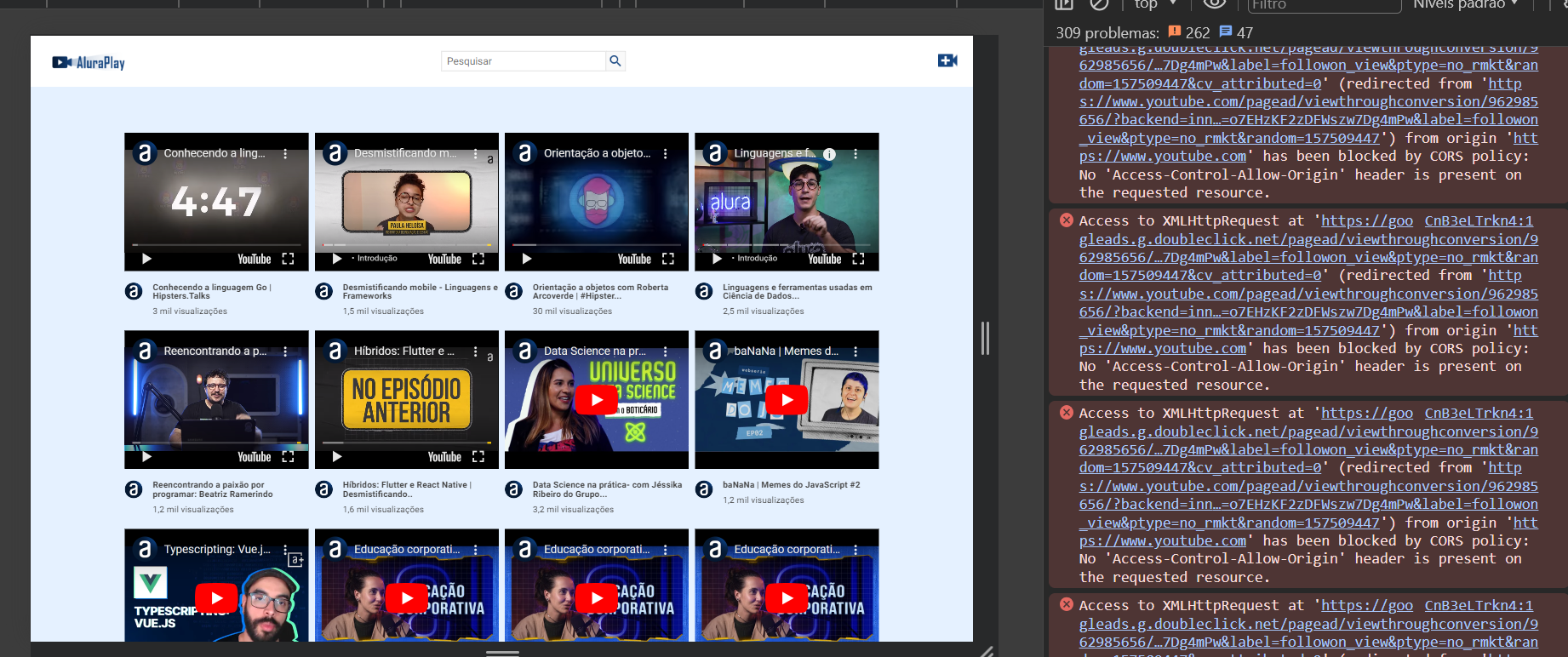The width and height of the screenshot is (1568, 657).
Task: Click 'Introdução' chapter label on Linguagens player
Action: click(758, 259)
